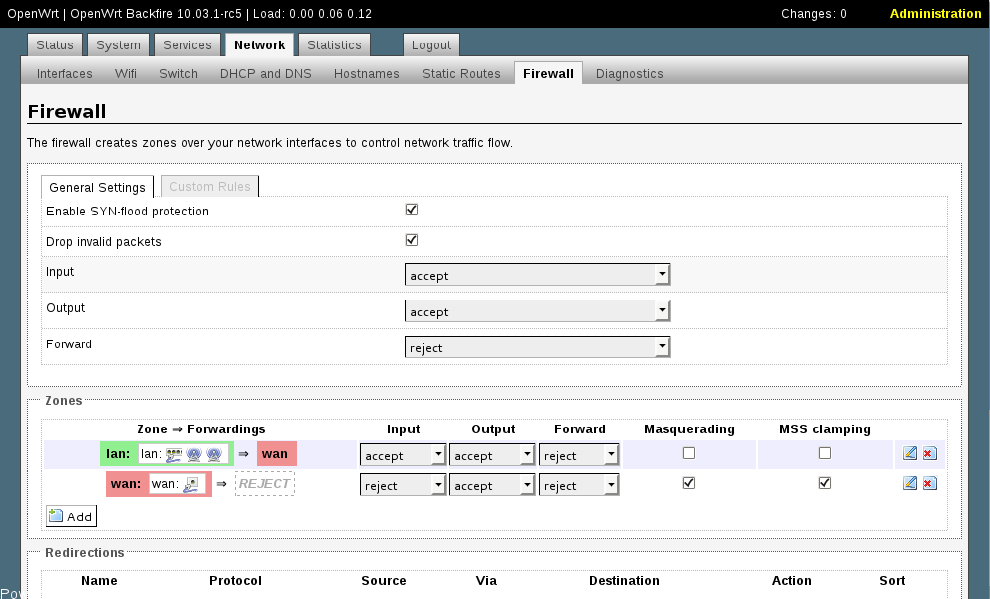The height and width of the screenshot is (599, 990).
Task: Click the delete icon for wan zone
Action: pos(929,483)
